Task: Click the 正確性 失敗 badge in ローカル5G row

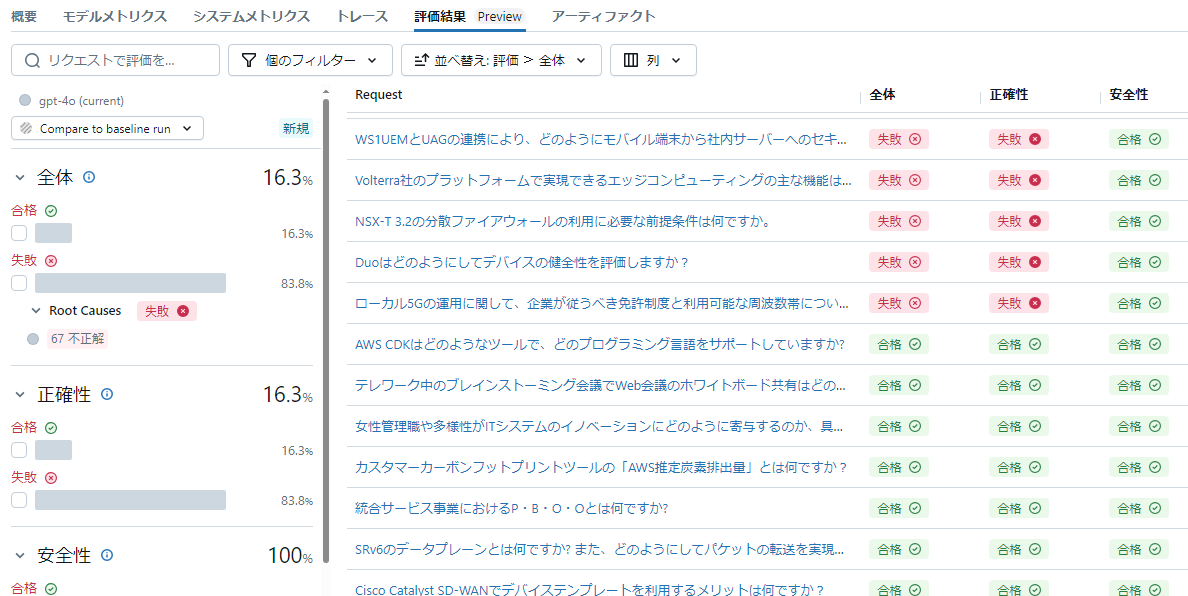Action: (1018, 303)
